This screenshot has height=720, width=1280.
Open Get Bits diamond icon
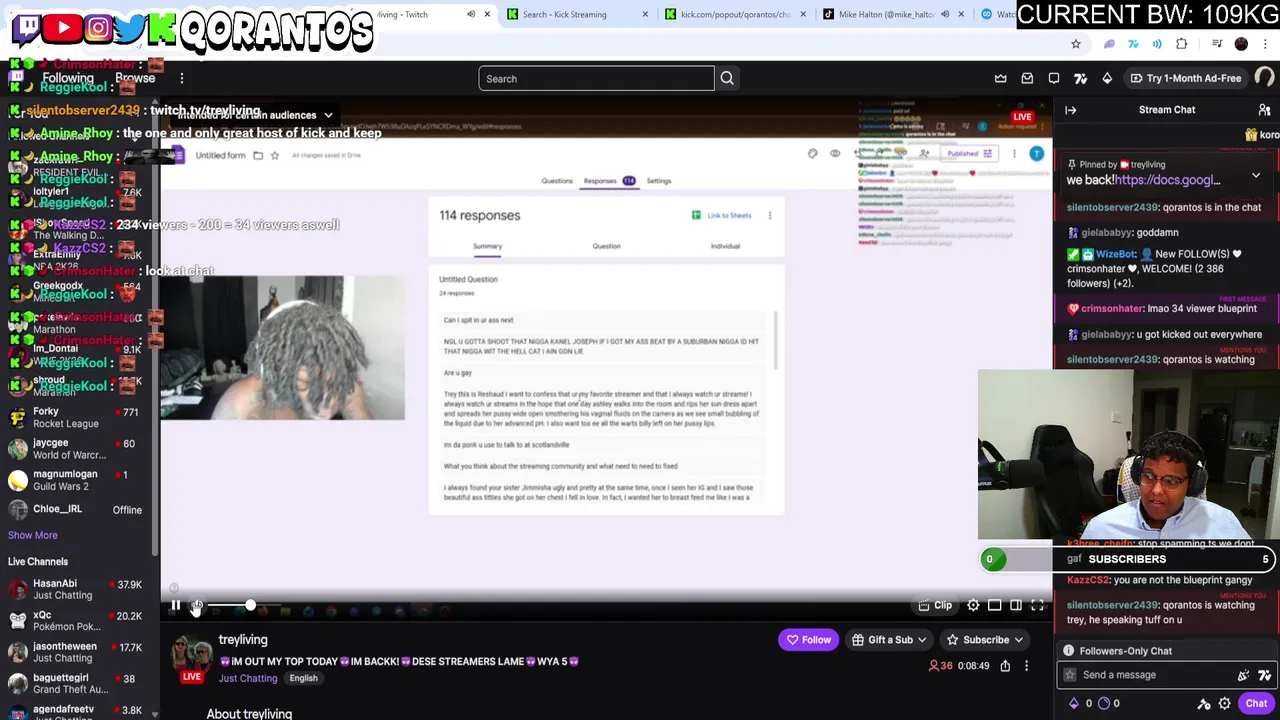point(1107,78)
